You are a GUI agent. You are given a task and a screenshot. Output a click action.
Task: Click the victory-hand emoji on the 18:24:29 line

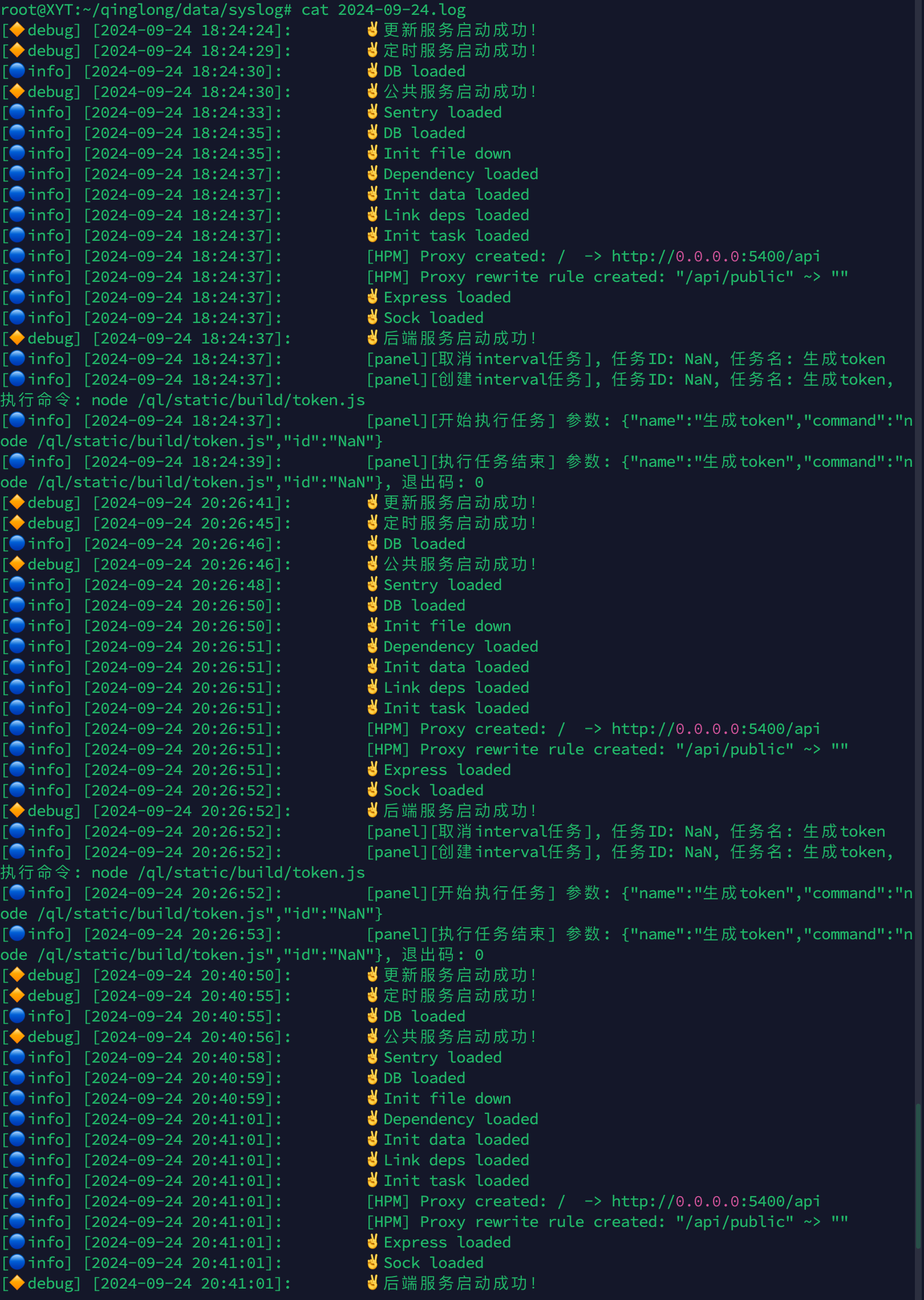372,50
